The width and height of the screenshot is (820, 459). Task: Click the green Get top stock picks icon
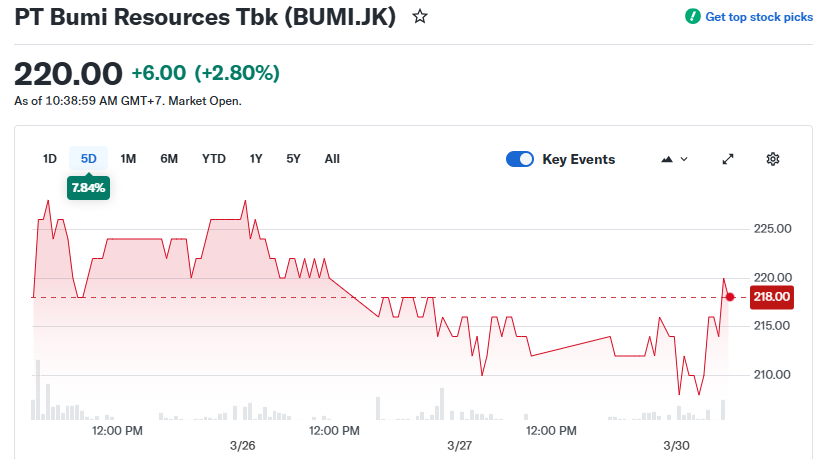[692, 17]
